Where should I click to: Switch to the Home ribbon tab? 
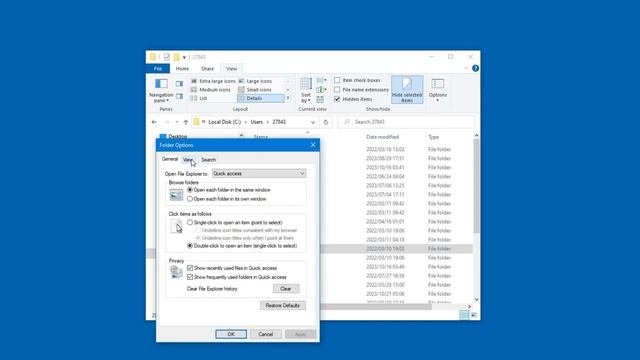coord(182,69)
